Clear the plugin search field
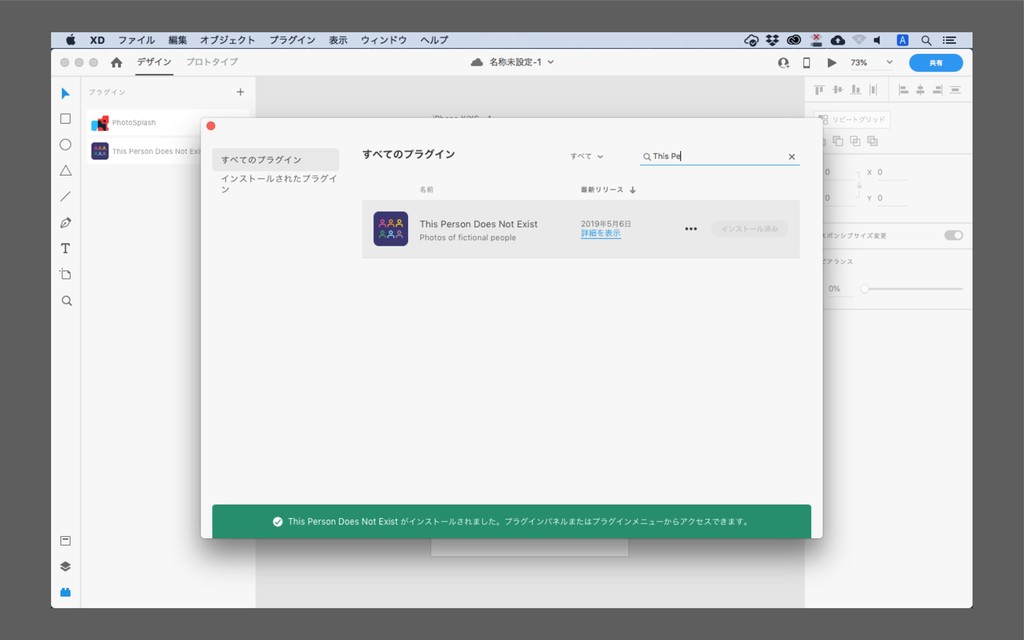Viewport: 1024px width, 640px height. click(x=792, y=157)
